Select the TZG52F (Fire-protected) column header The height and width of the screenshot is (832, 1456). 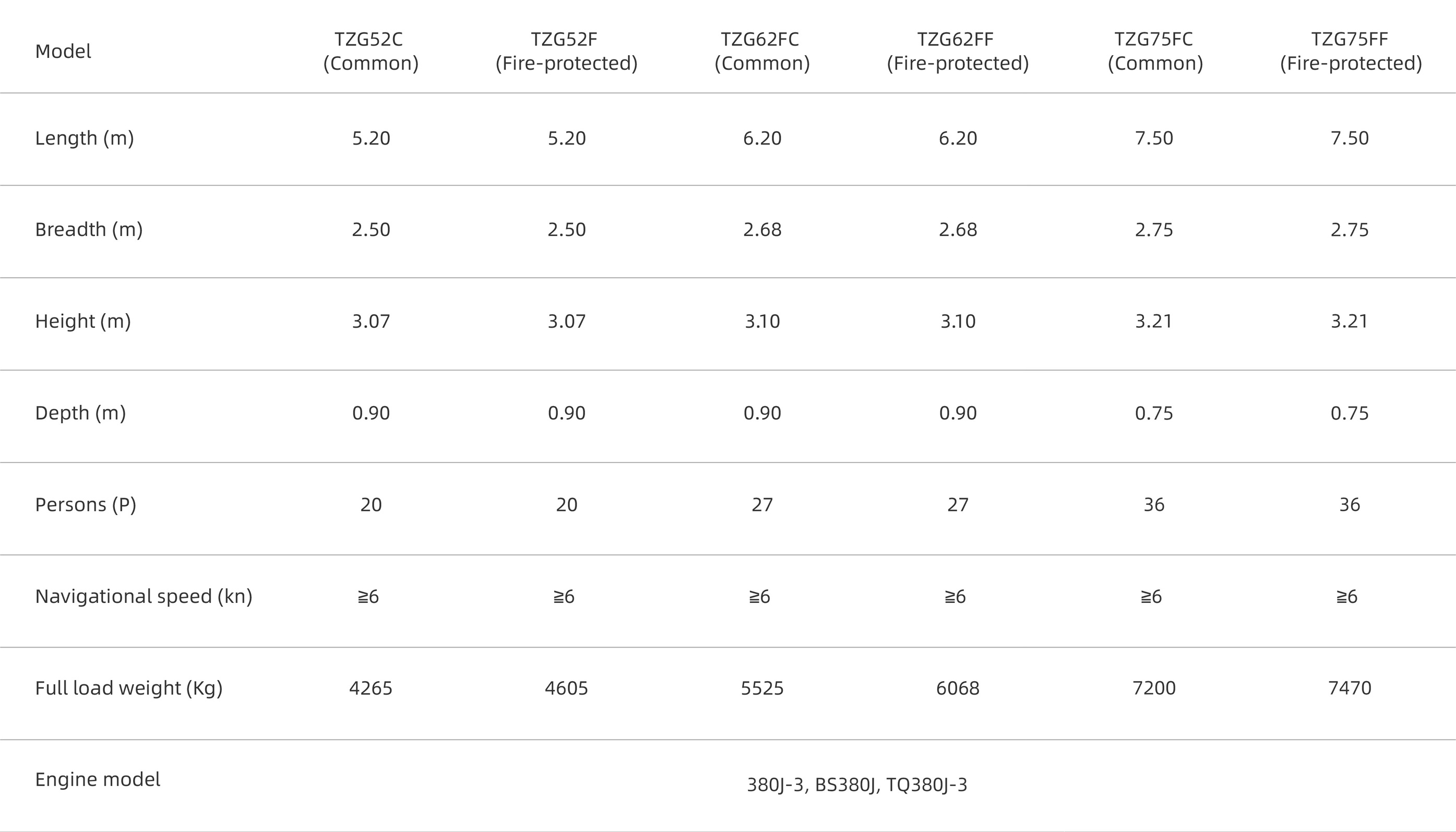[566, 51]
